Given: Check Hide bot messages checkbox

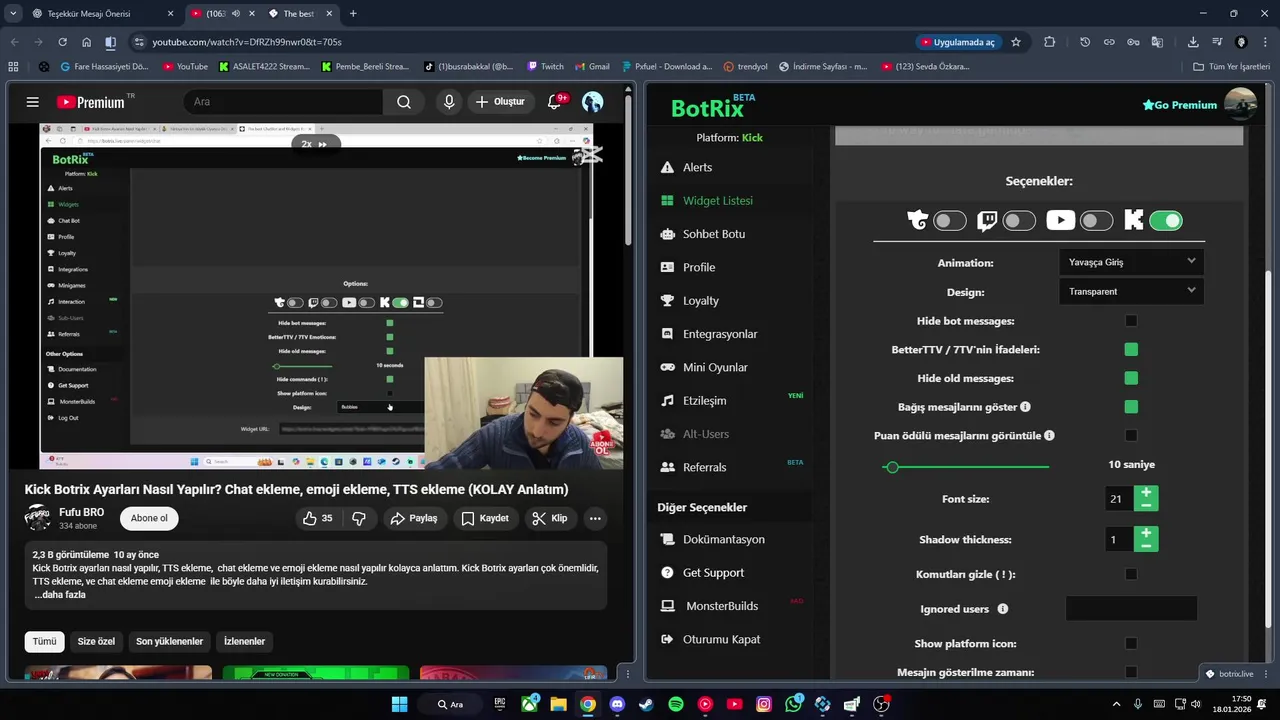Looking at the screenshot, I should click(x=1131, y=321).
